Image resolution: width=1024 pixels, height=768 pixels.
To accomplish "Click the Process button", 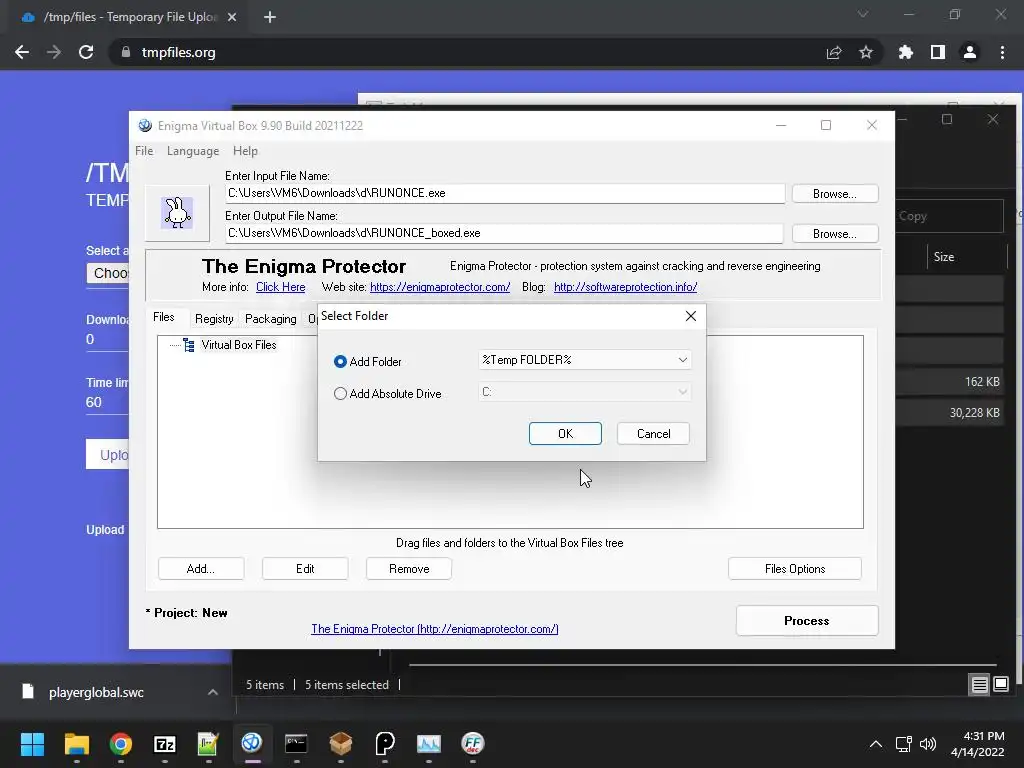I will (x=807, y=620).
